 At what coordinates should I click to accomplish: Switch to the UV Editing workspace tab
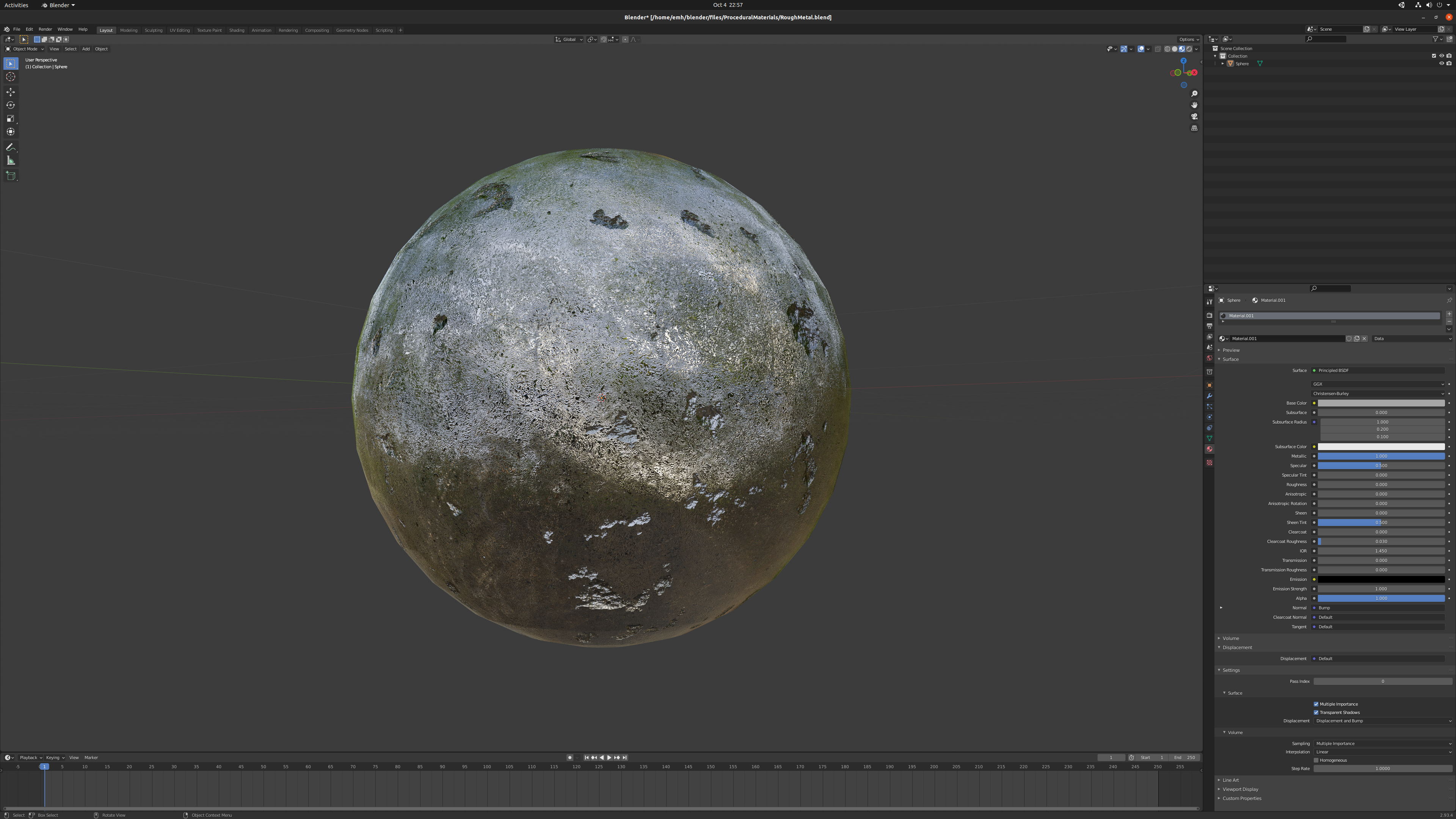180,30
